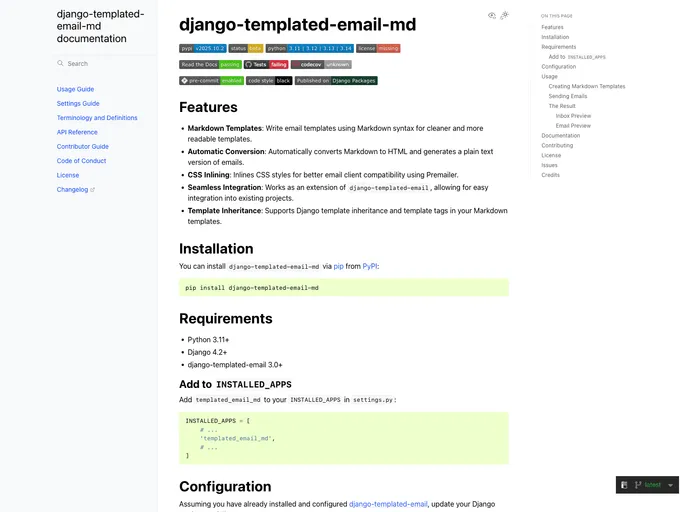
Task: Click the Installation section heading
Action: point(216,249)
